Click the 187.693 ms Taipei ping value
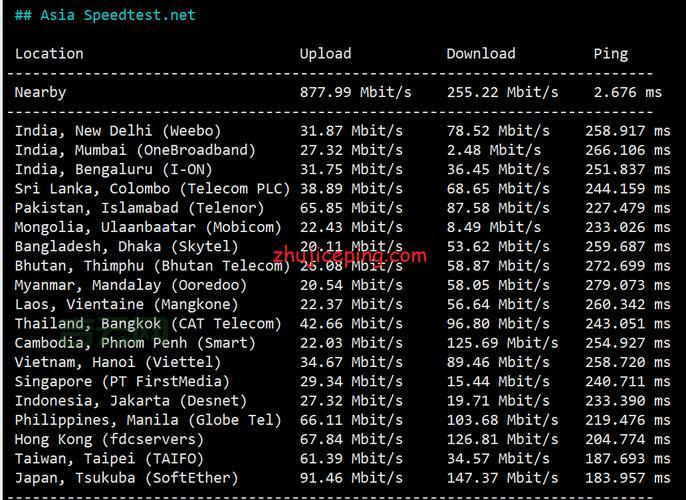This screenshot has height=500, width=686. [627, 458]
